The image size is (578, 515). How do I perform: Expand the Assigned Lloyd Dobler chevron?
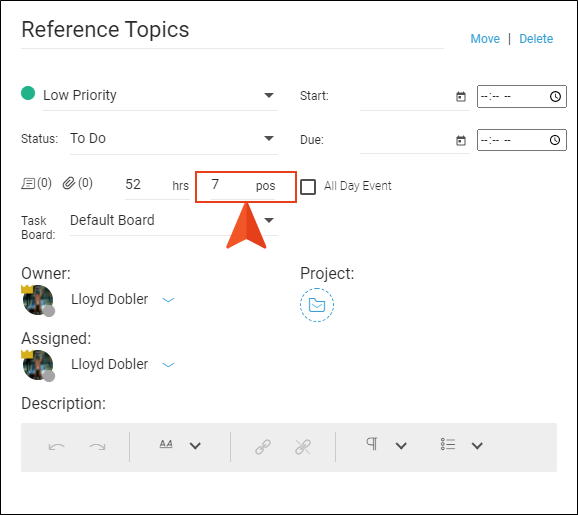(x=168, y=365)
